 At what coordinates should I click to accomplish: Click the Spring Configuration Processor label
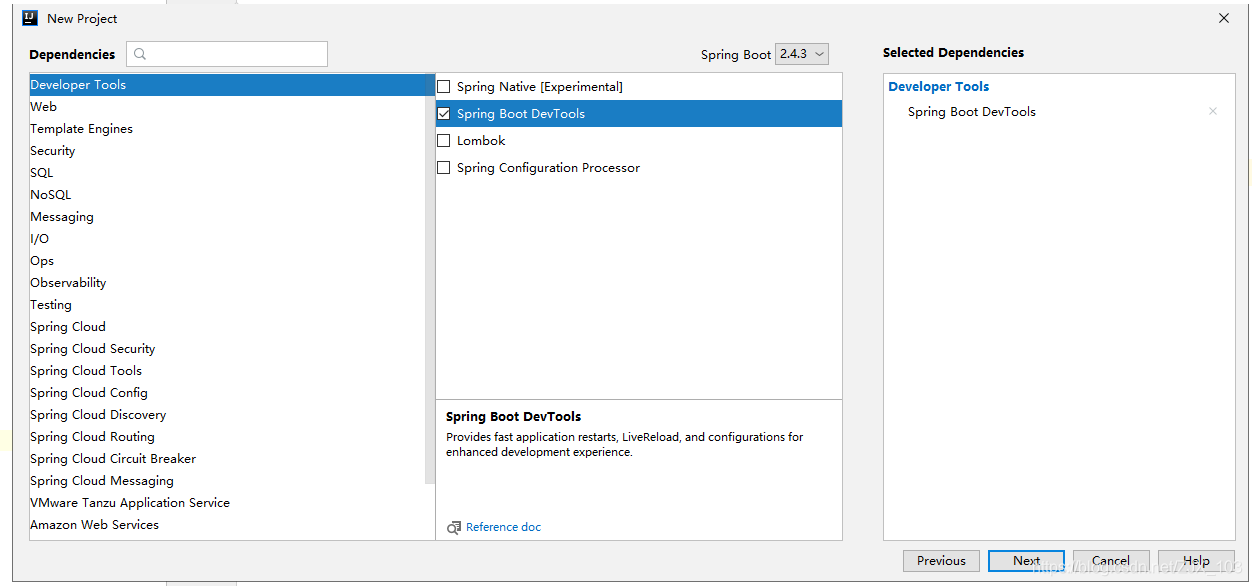point(548,168)
